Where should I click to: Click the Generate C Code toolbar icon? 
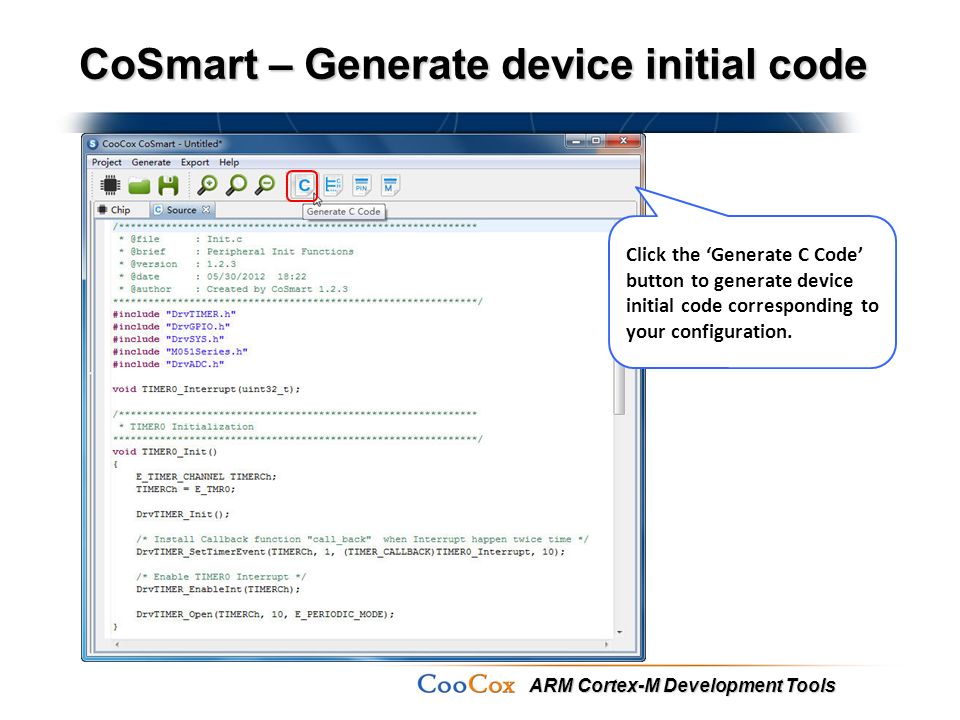point(303,186)
